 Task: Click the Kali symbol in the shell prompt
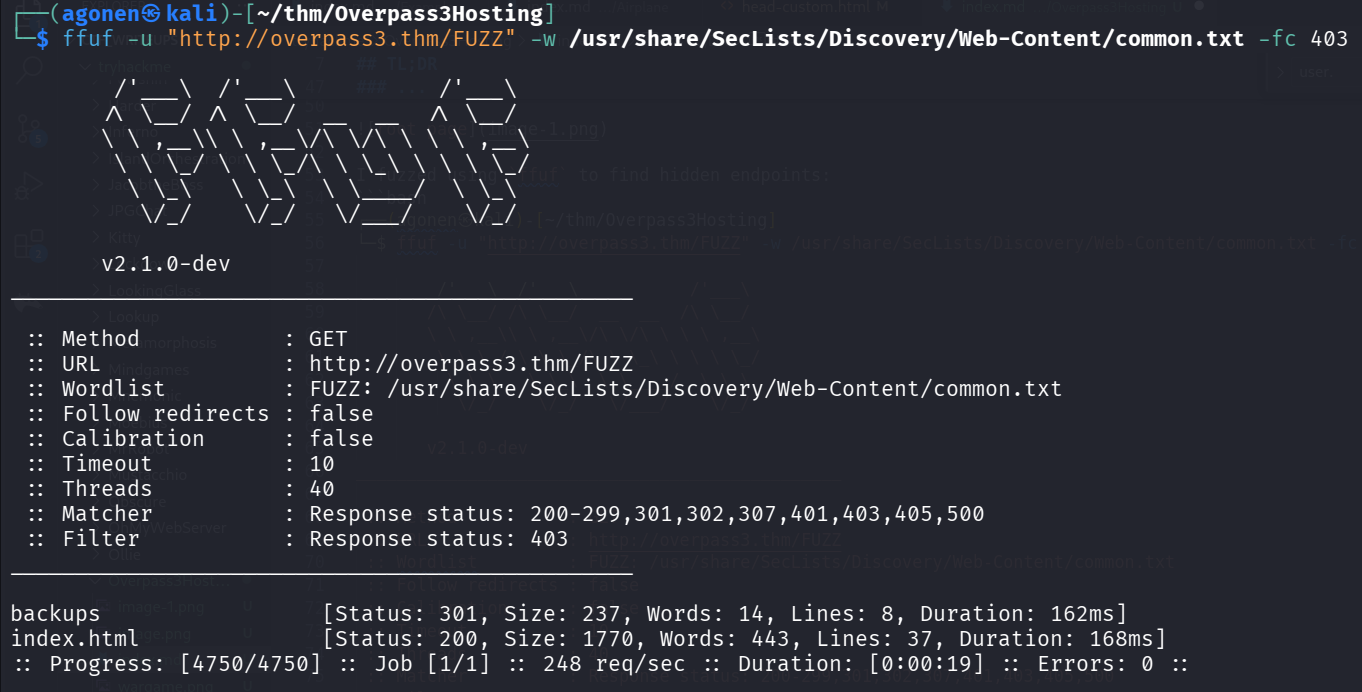pyautogui.click(x=148, y=14)
